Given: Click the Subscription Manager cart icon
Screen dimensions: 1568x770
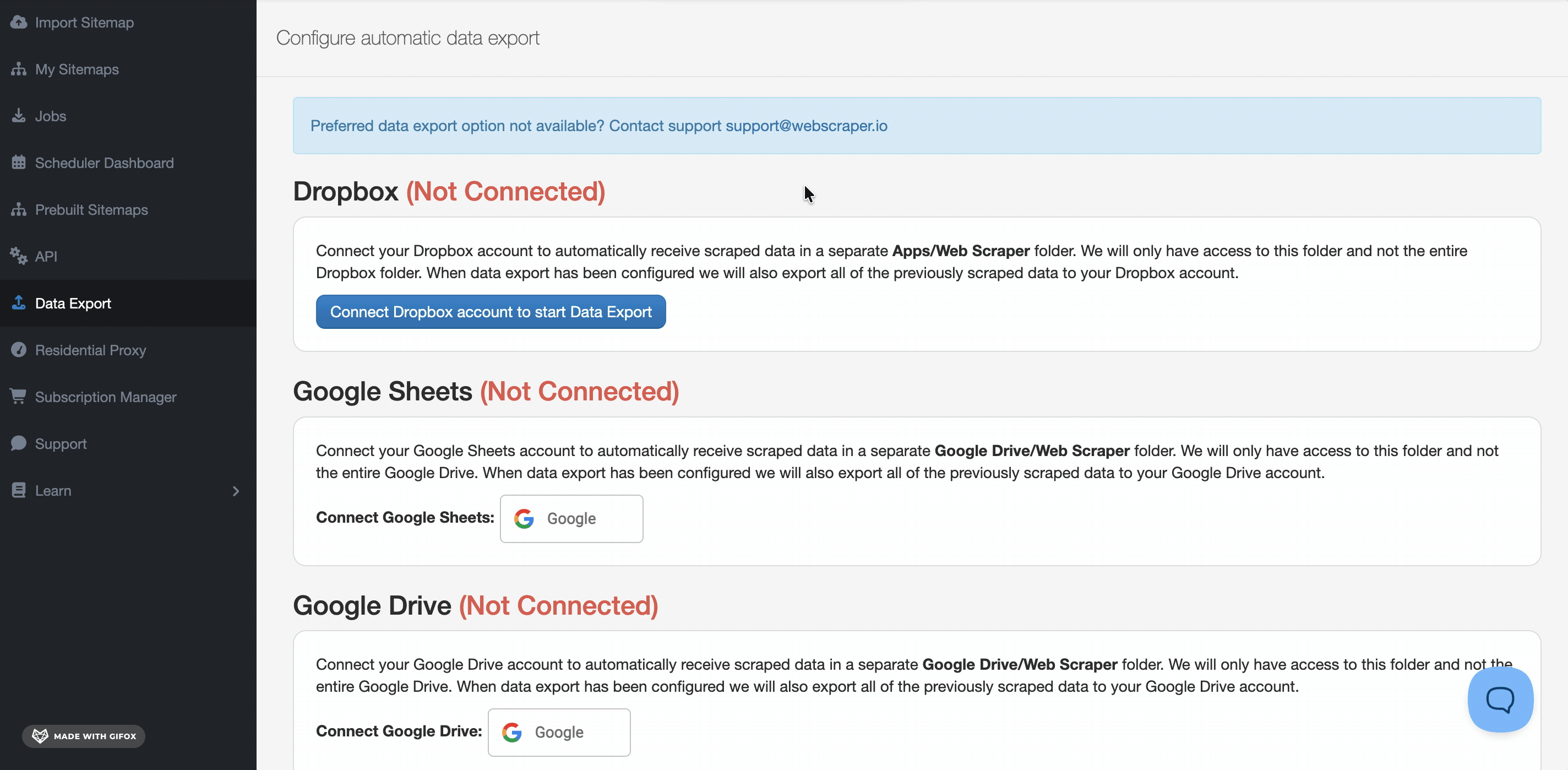Looking at the screenshot, I should coord(19,397).
